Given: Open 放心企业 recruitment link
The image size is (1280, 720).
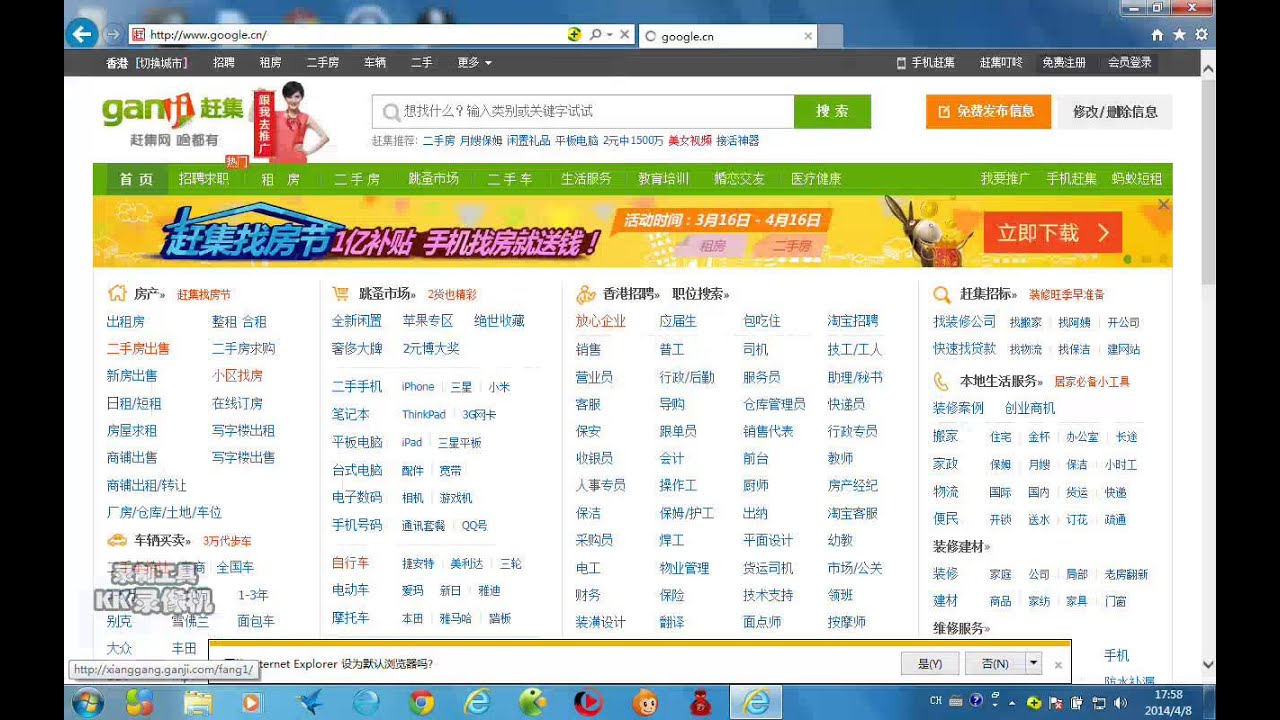Looking at the screenshot, I should (600, 321).
